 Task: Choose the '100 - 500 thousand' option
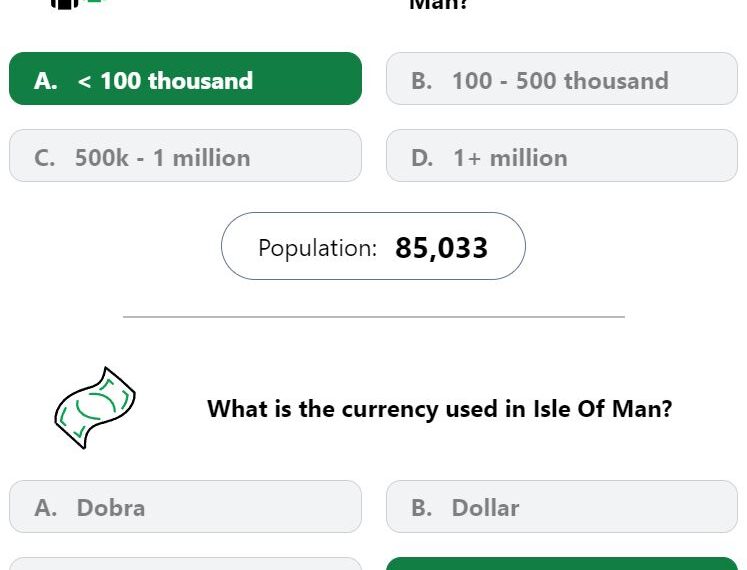click(x=562, y=79)
